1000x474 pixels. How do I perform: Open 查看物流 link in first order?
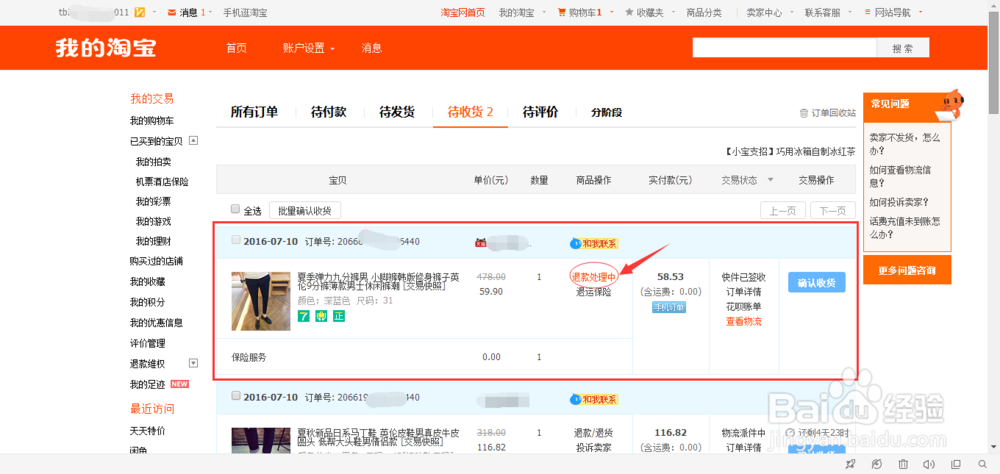tap(744, 322)
